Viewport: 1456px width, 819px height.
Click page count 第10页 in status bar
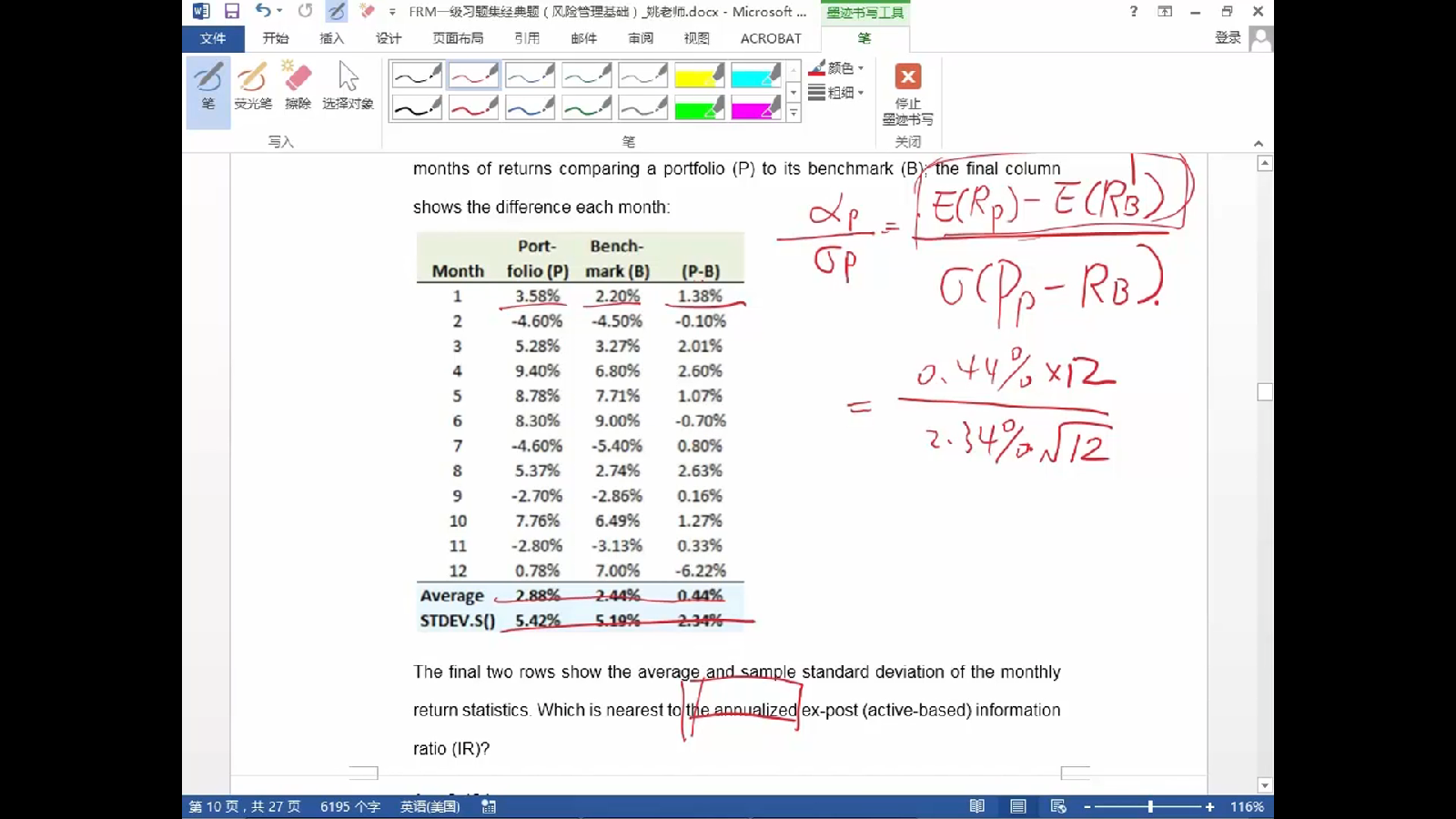point(244,806)
